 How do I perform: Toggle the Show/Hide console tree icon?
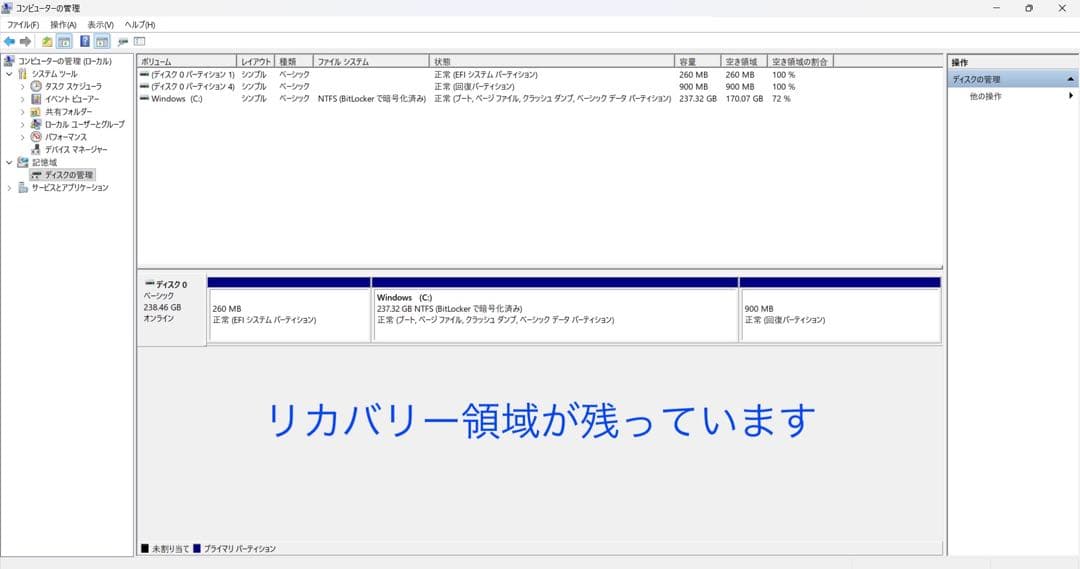[64, 42]
